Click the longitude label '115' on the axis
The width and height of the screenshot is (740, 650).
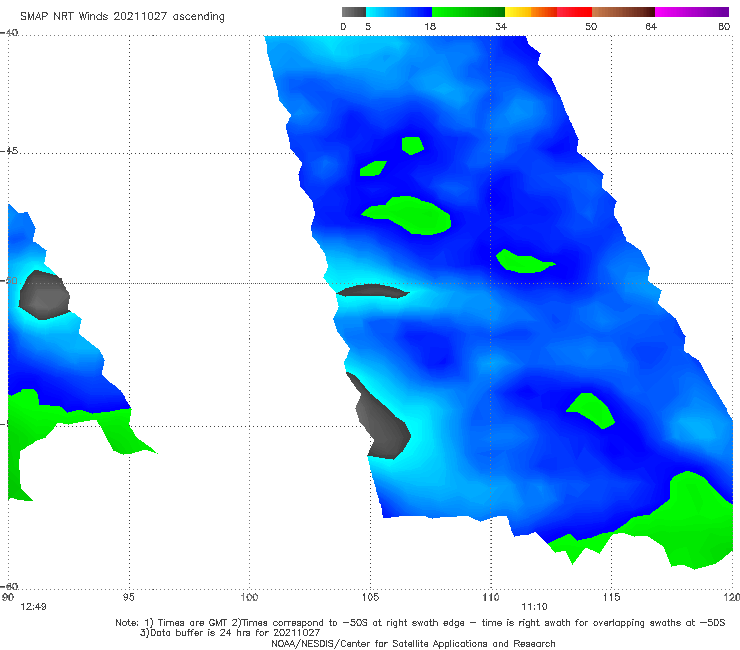[612, 598]
